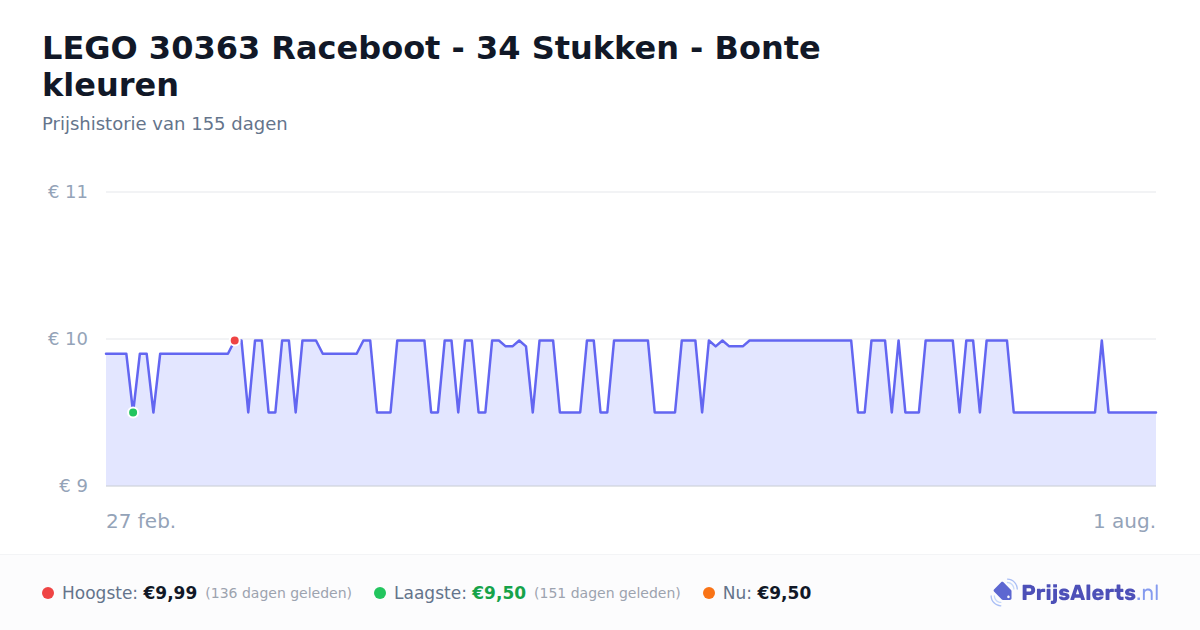The height and width of the screenshot is (630, 1200).
Task: Click the orange Nu legend dot
Action: pos(709,593)
